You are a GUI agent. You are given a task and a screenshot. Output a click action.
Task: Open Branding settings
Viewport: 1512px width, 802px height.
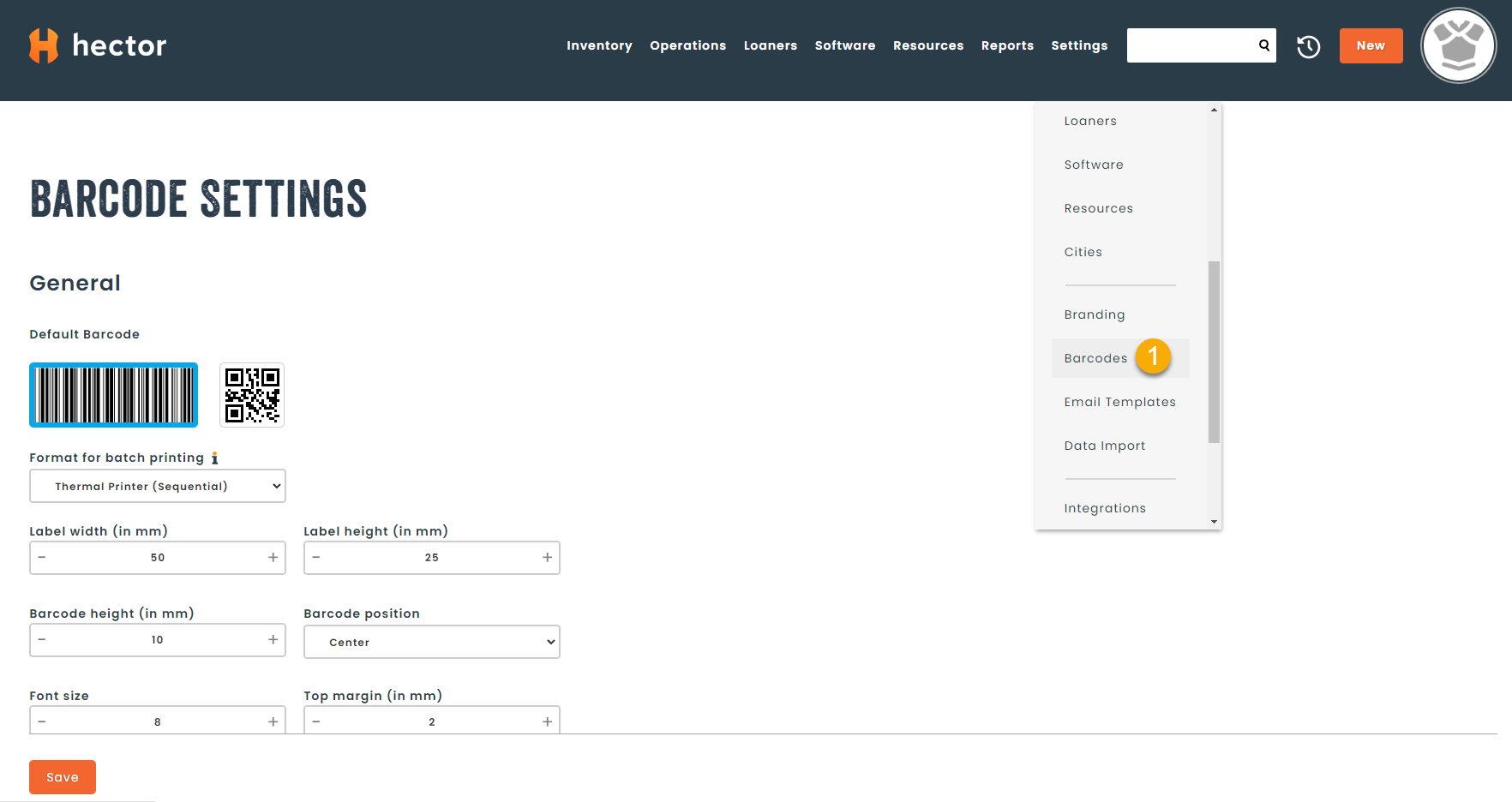pos(1095,314)
